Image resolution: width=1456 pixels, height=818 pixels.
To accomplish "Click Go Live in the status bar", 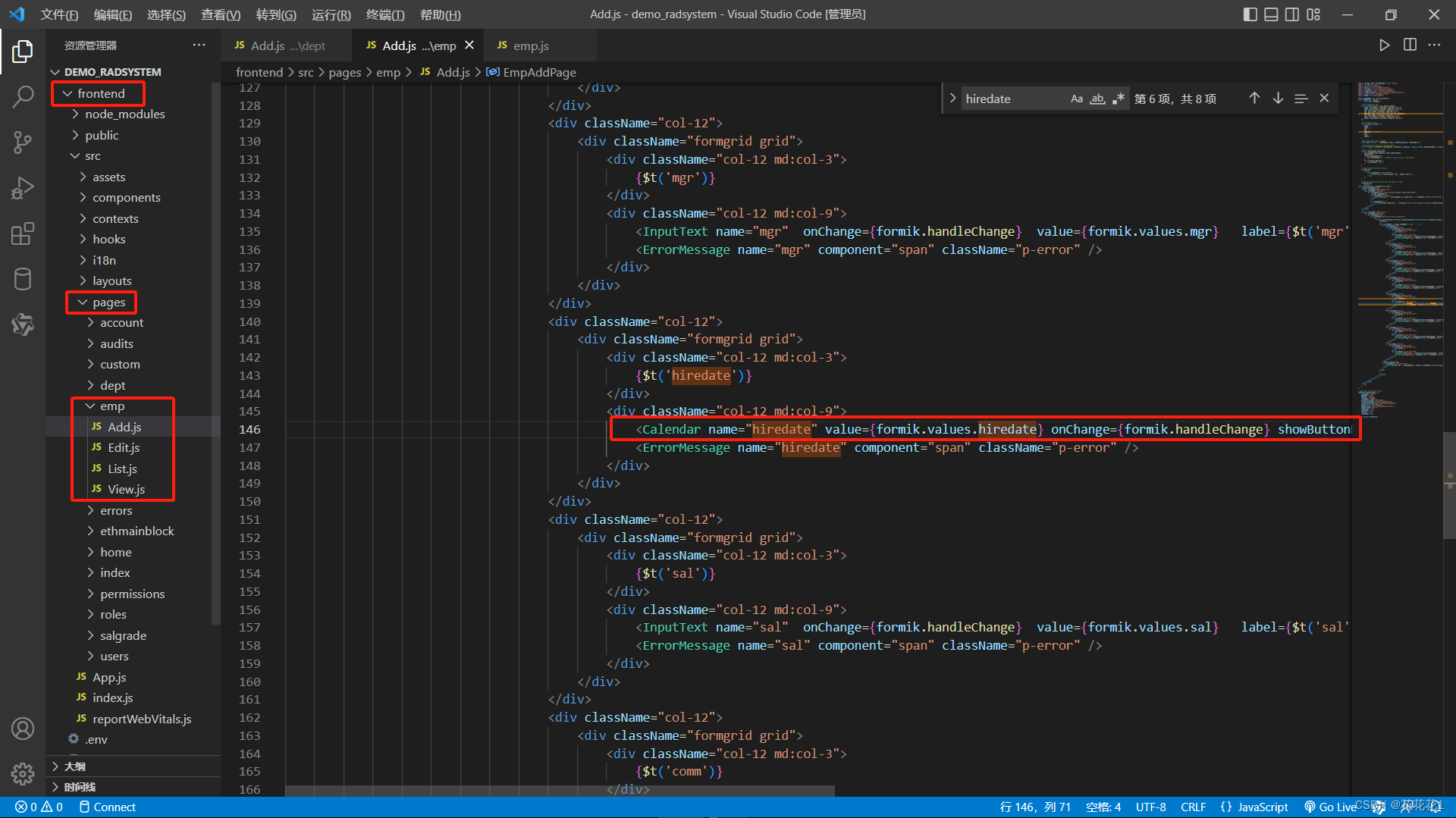I will click(1330, 807).
